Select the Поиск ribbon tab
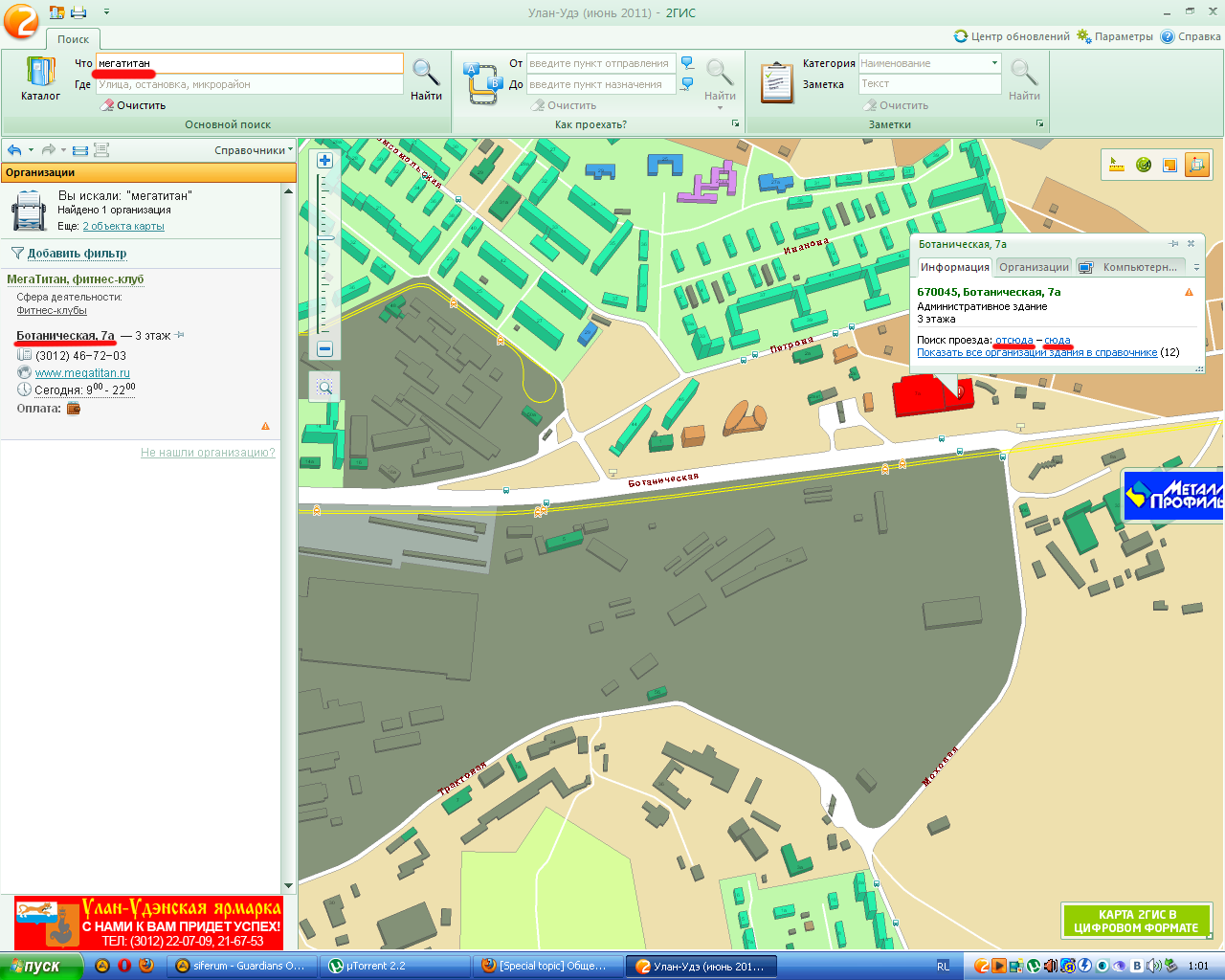 coord(73,39)
